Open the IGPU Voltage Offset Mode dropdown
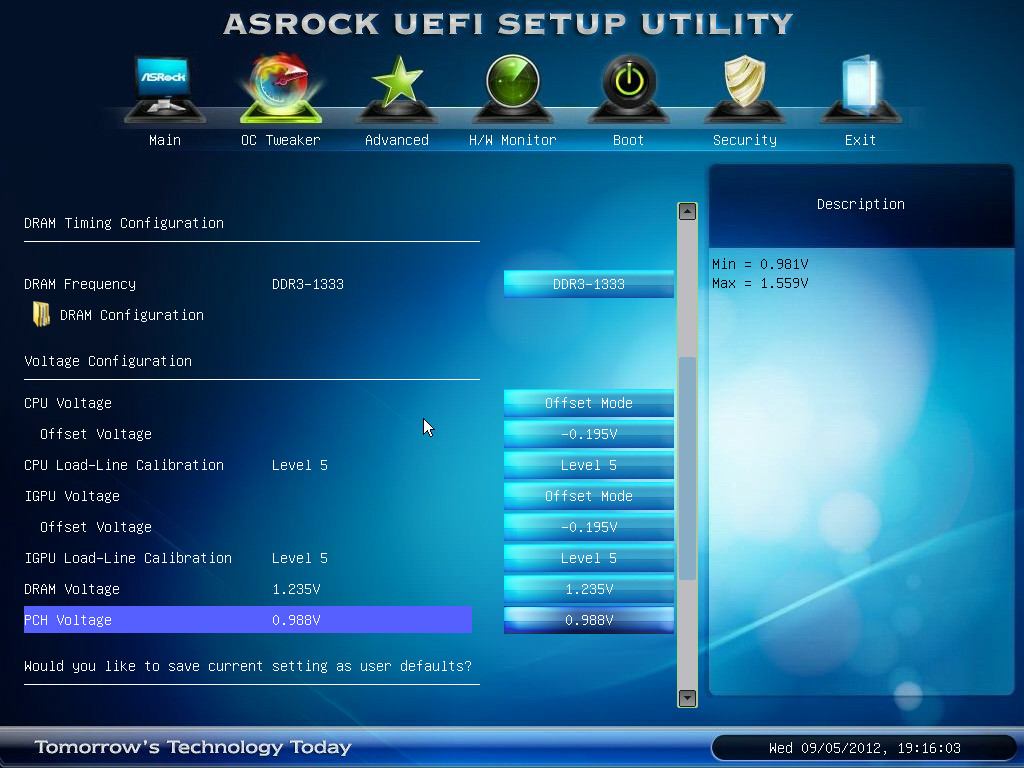Screen dimensions: 1024x768 588,496
